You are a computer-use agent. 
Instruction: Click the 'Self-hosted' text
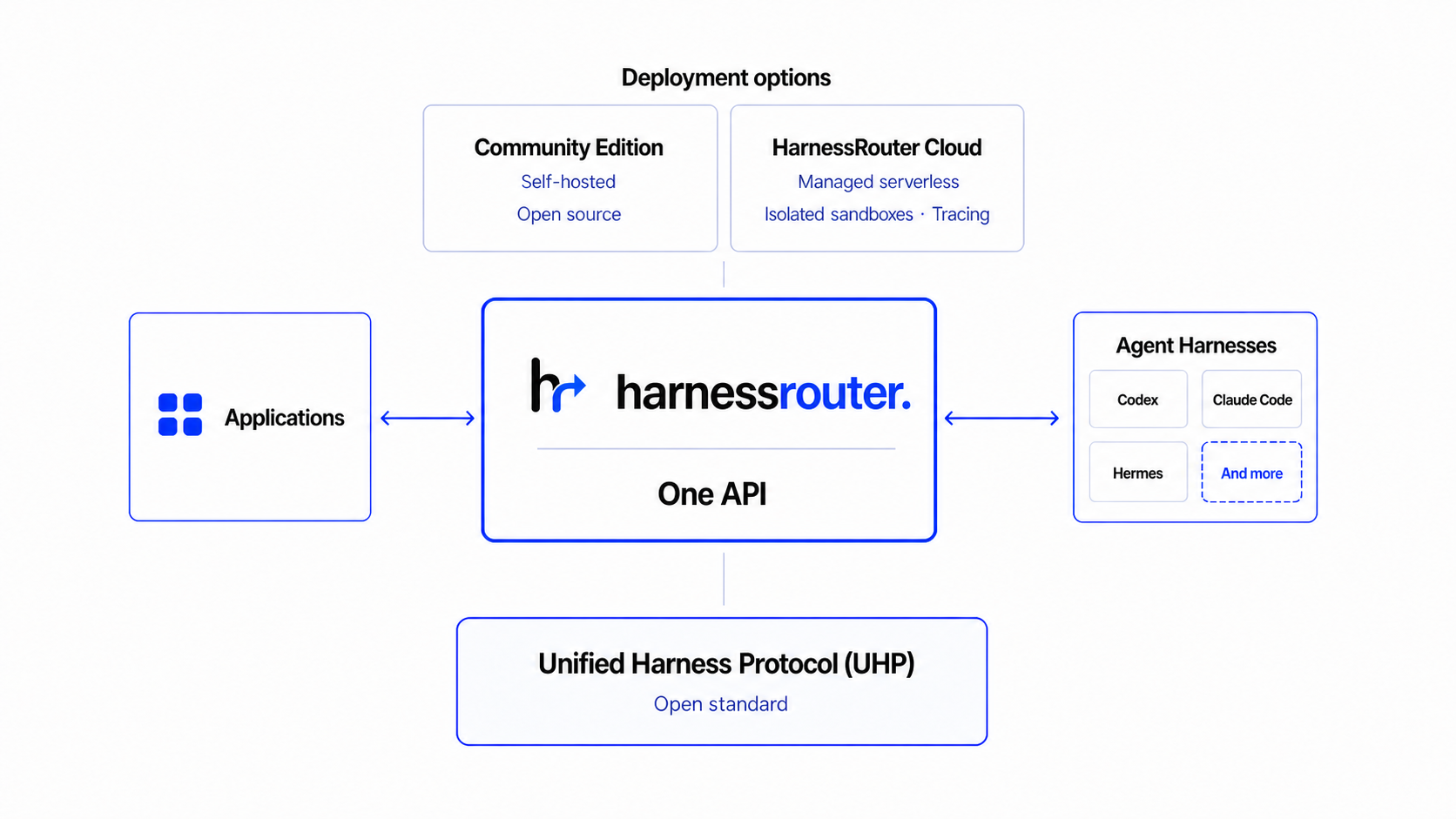point(569,182)
